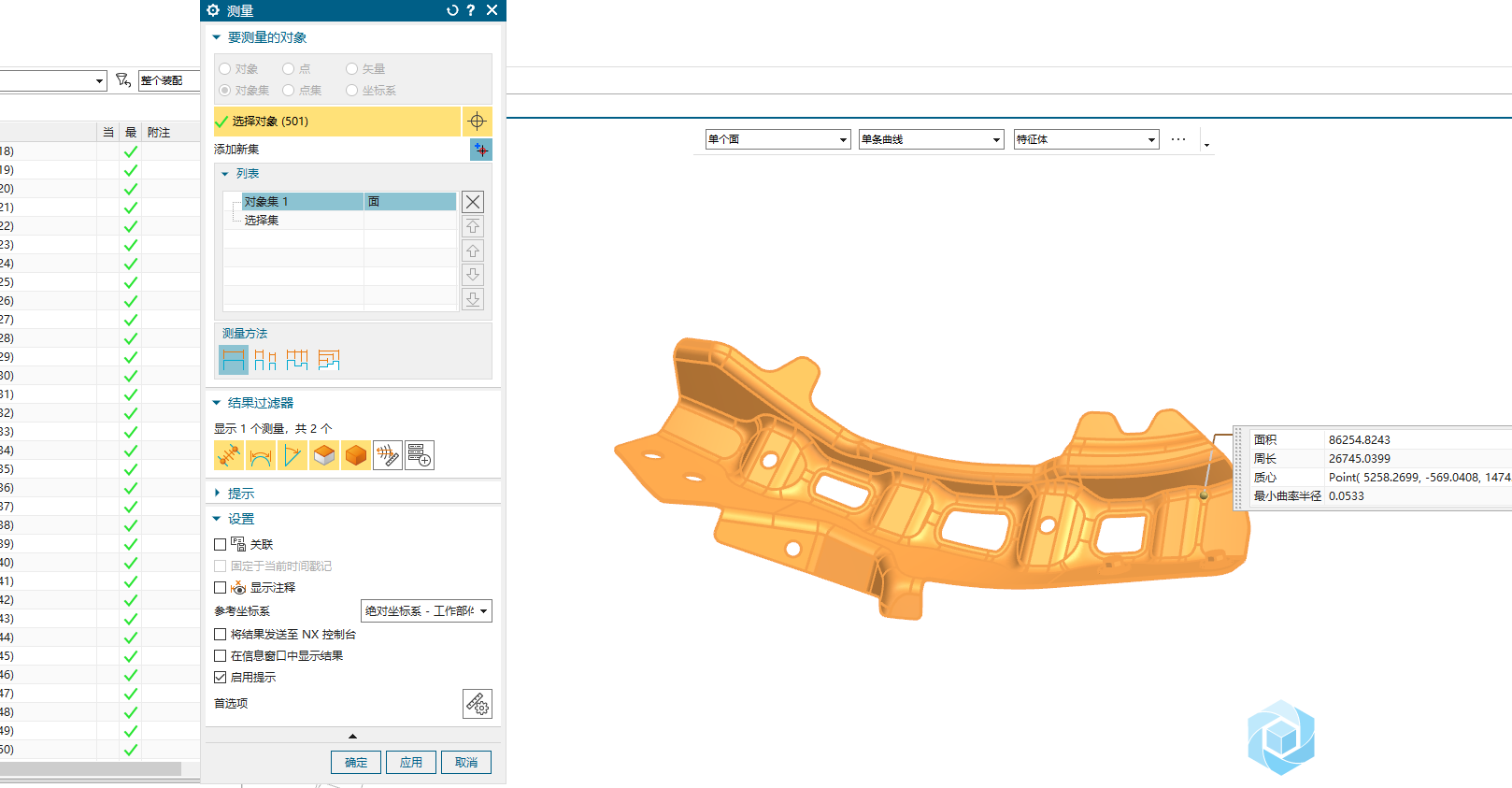Check 在信息窗口中显示结果
The image size is (1512, 788).
click(x=221, y=655)
